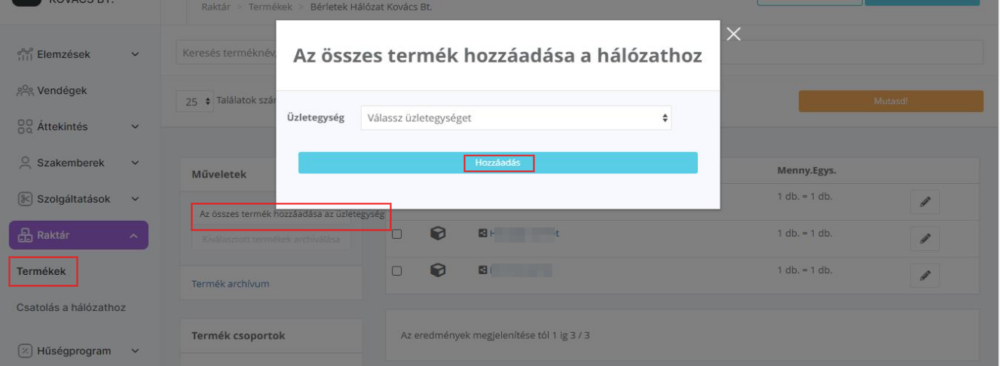Click the box icon in third product row

(x=438, y=270)
